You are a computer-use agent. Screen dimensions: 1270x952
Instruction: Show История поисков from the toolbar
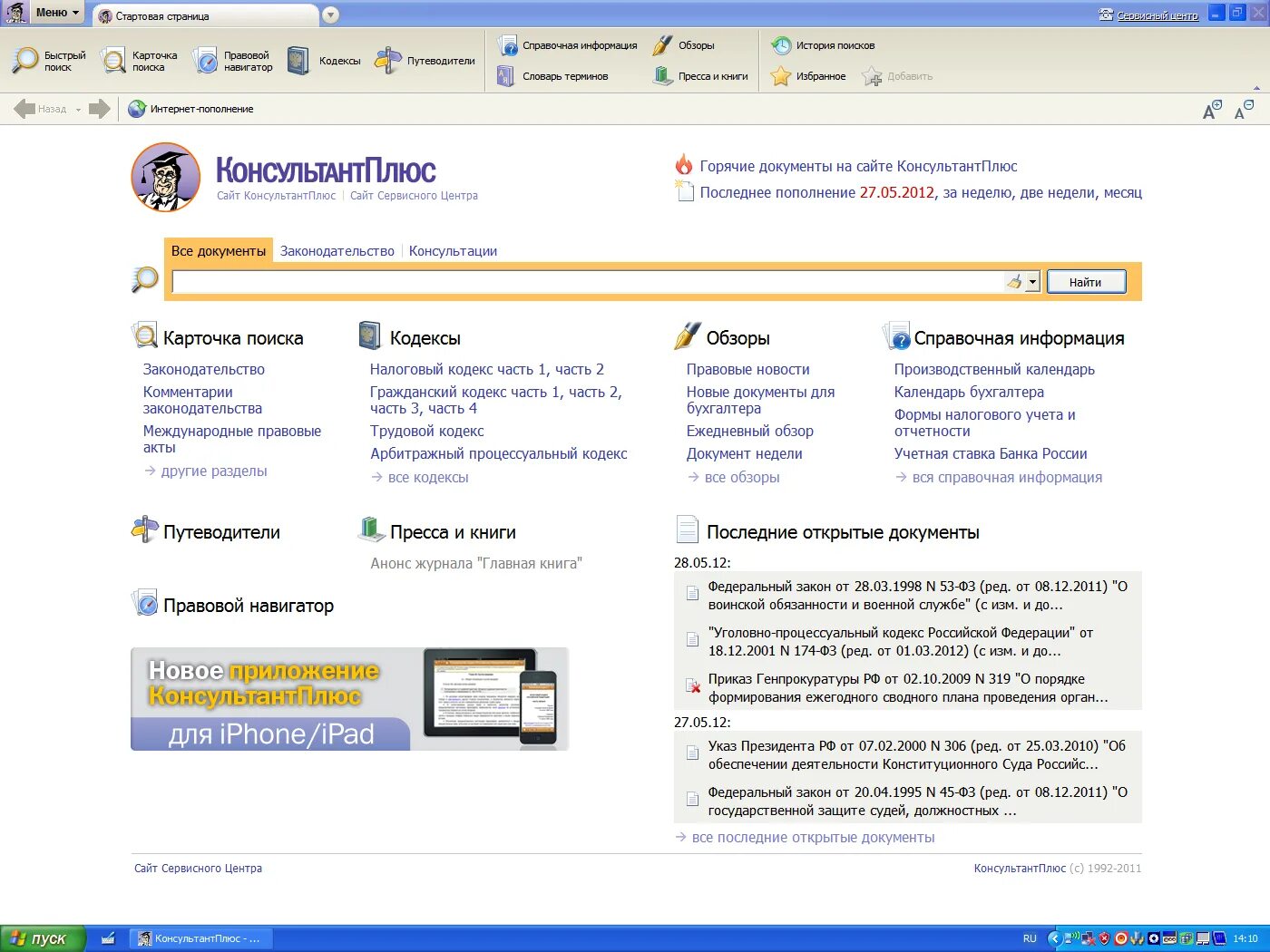(x=823, y=45)
